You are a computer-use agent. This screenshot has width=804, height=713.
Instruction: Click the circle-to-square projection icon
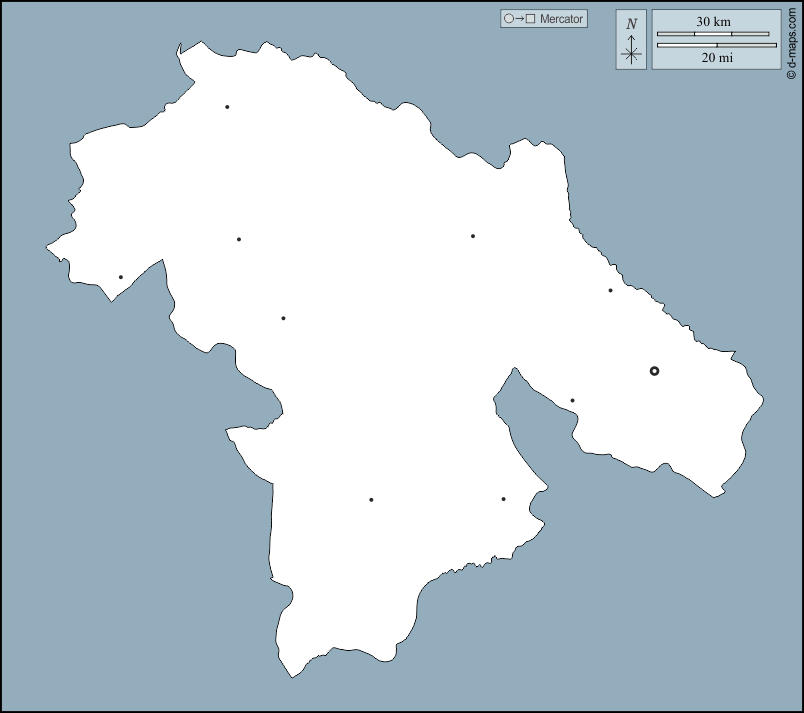pos(520,19)
